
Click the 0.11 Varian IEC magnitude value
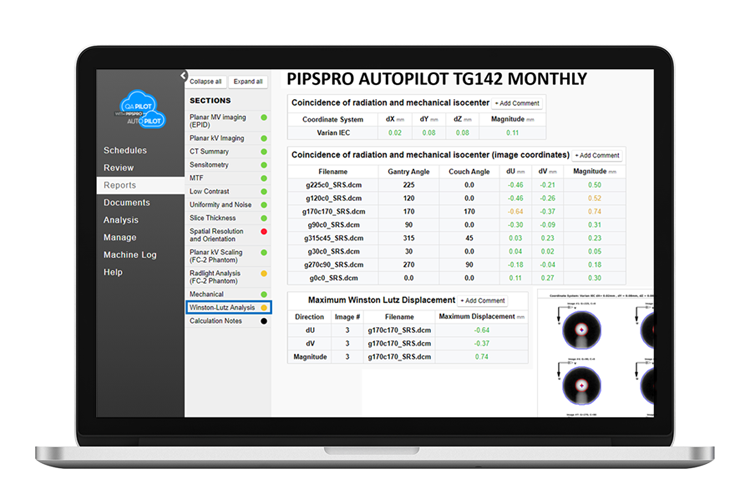coord(512,133)
